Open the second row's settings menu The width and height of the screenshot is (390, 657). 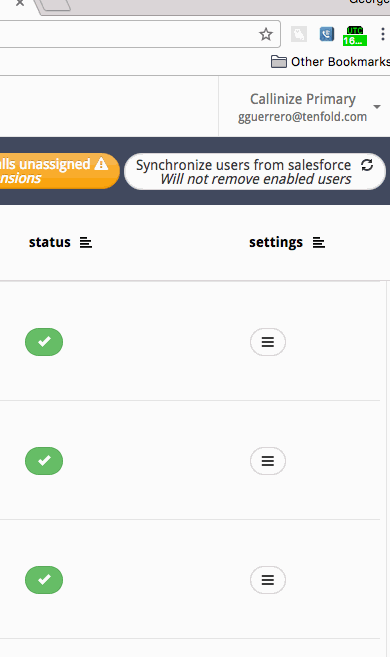point(268,461)
